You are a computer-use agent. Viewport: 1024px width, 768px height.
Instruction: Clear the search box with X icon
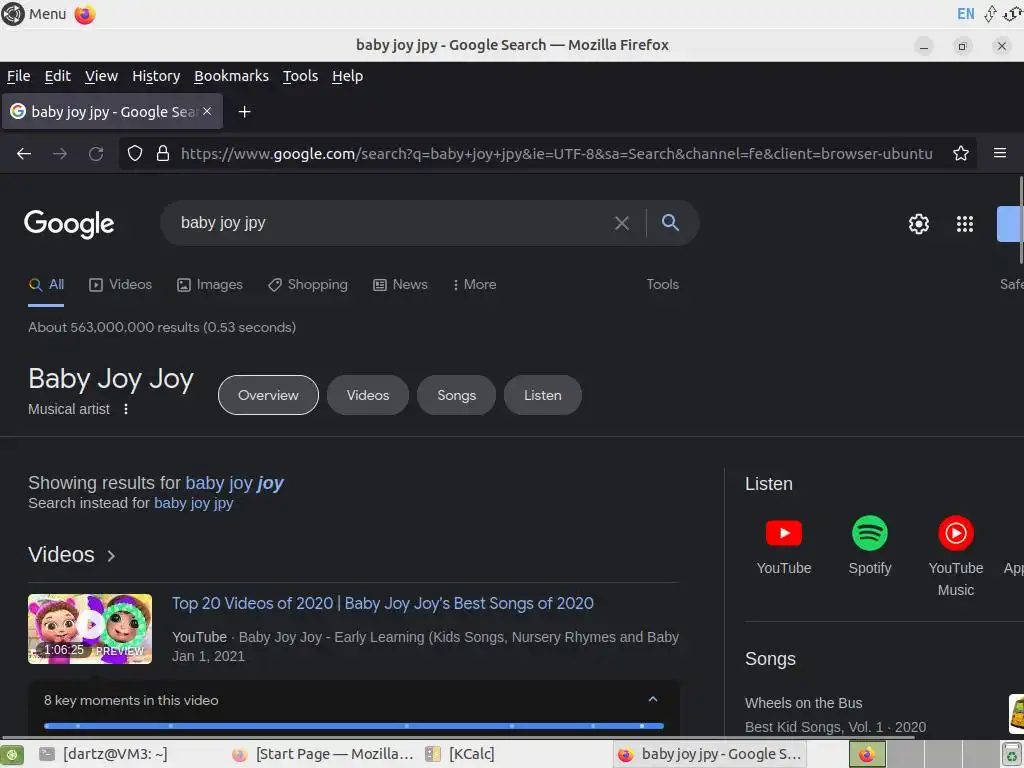[x=622, y=223]
